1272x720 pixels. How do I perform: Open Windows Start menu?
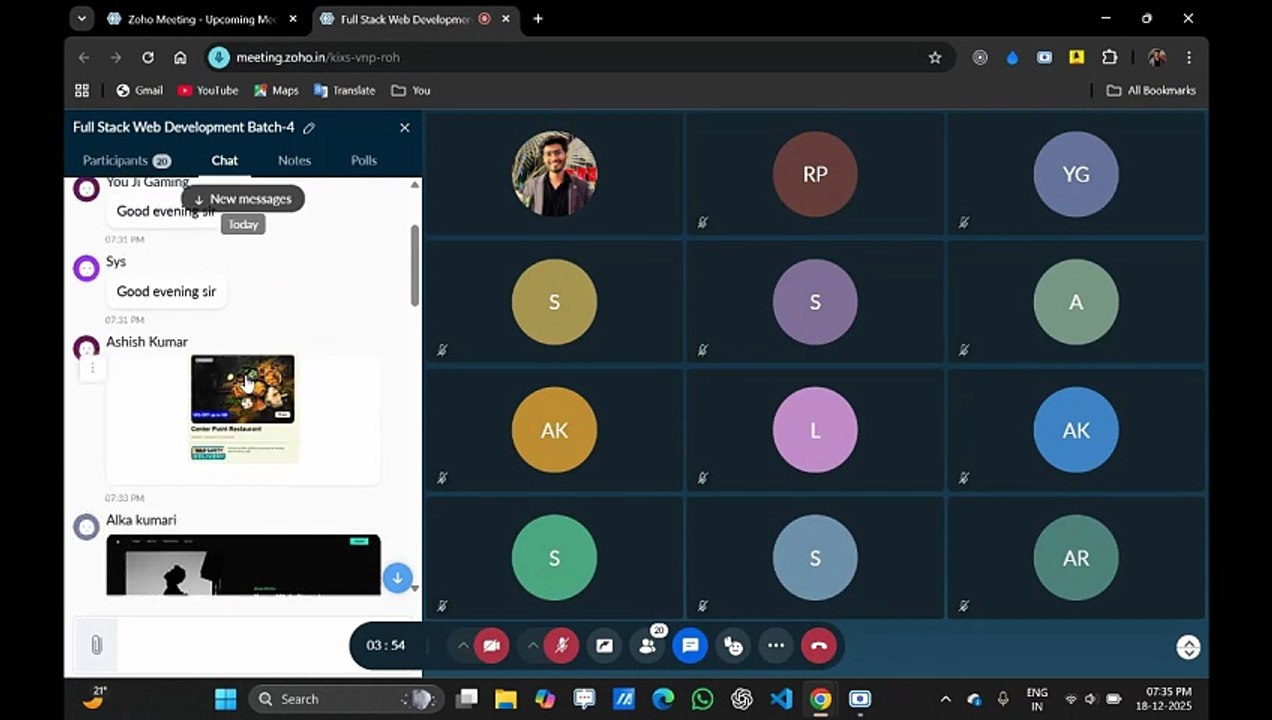pos(226,699)
